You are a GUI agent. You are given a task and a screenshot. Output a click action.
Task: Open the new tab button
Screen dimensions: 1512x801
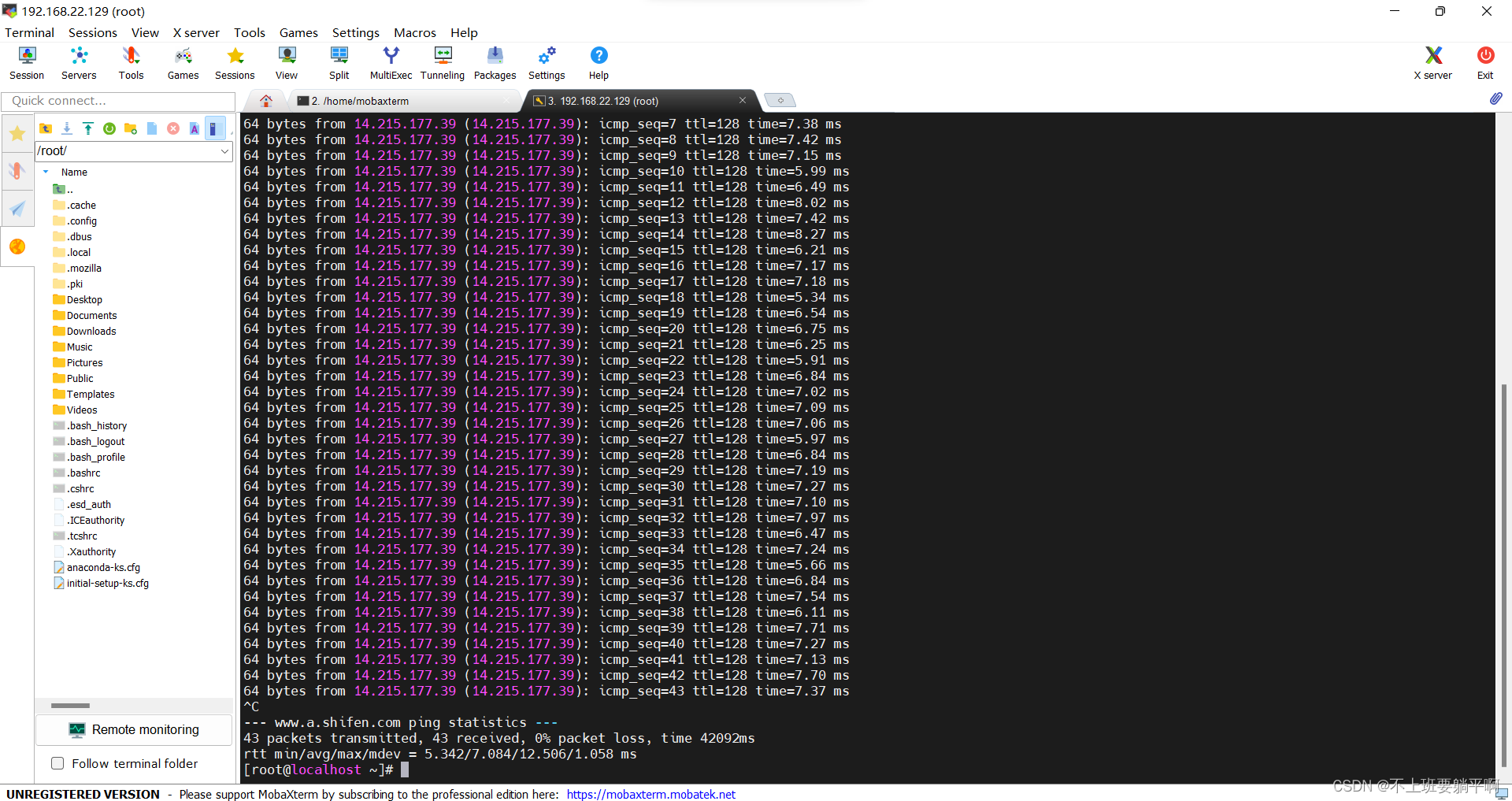[x=780, y=100]
